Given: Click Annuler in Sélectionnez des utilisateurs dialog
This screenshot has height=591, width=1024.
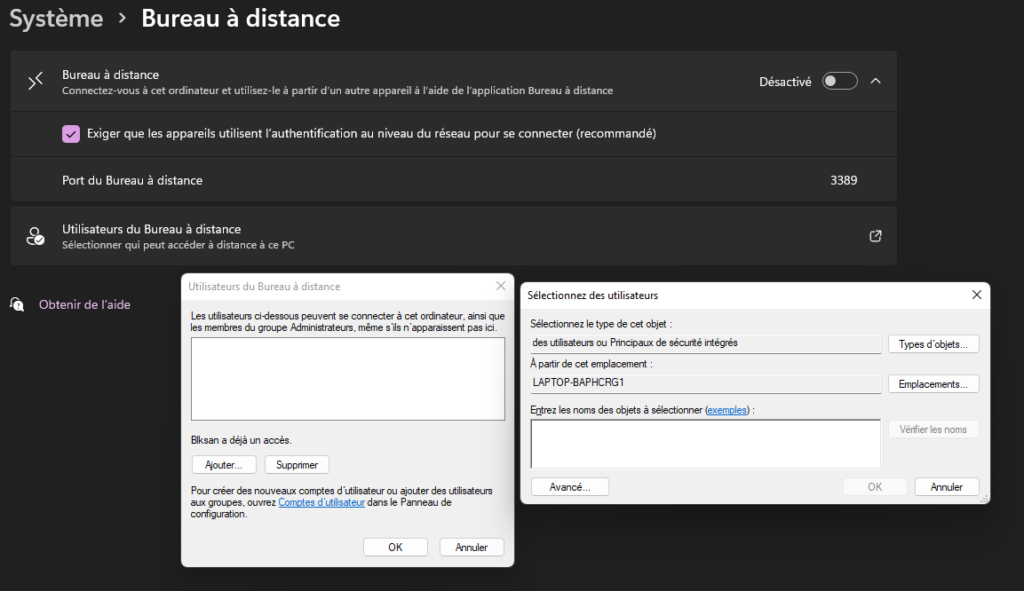Looking at the screenshot, I should click(946, 487).
